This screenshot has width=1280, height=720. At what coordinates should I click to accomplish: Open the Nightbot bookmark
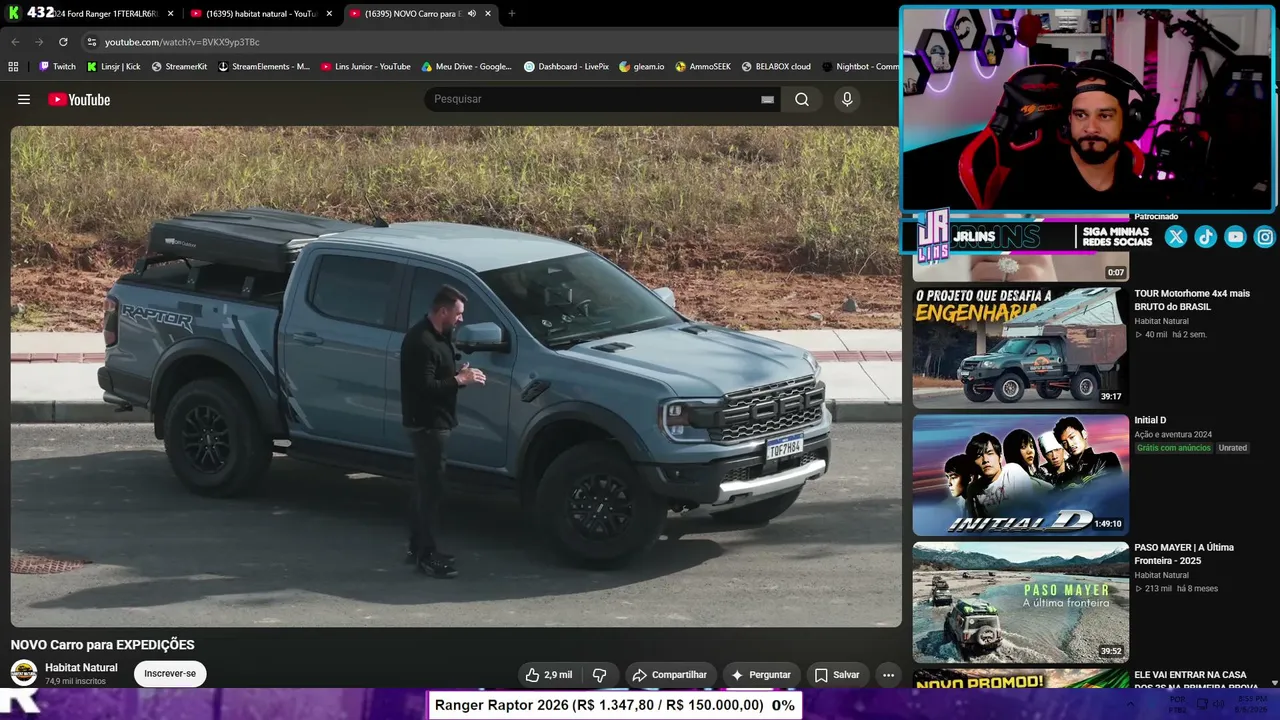(860, 67)
